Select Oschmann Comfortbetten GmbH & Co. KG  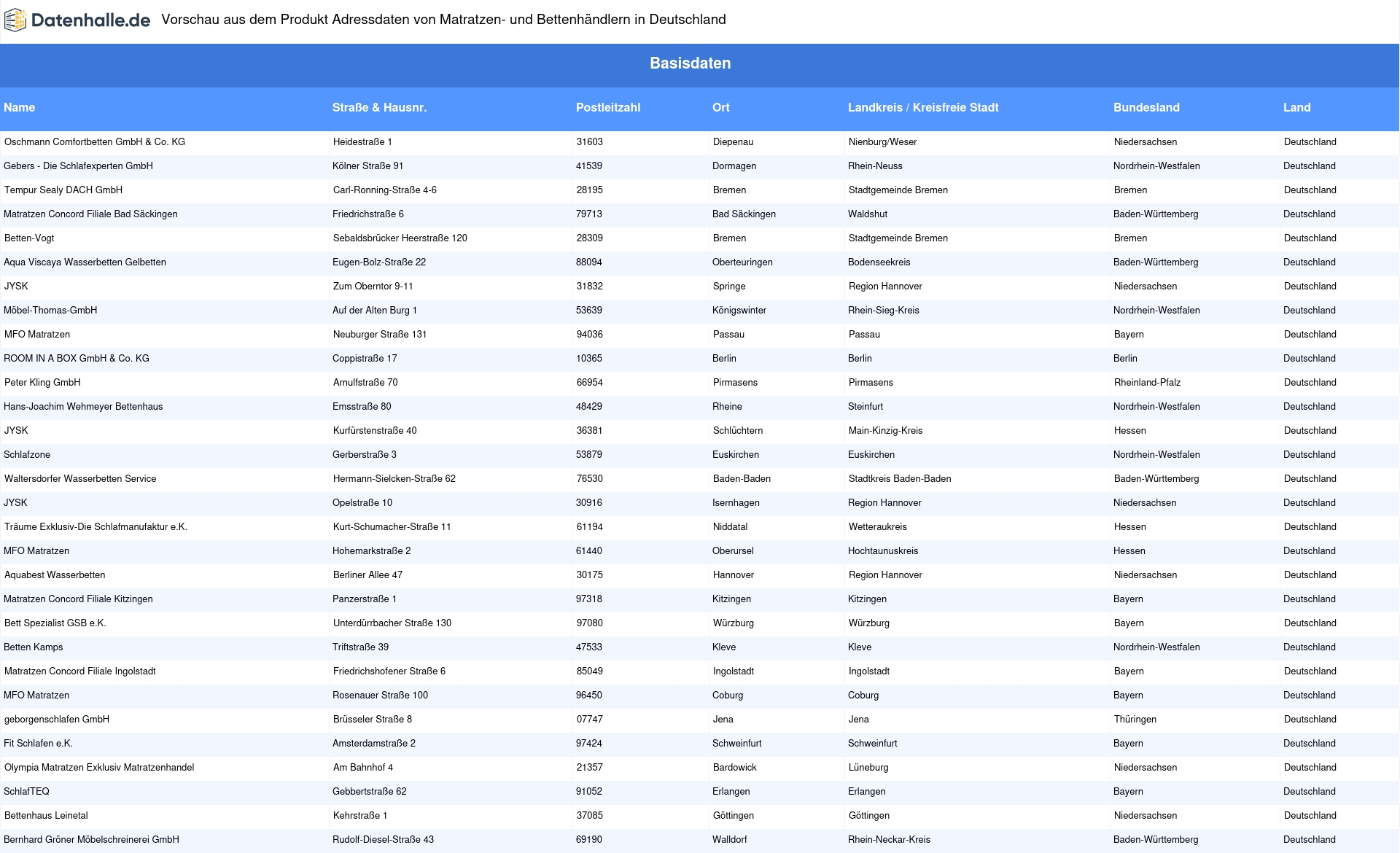pos(95,142)
